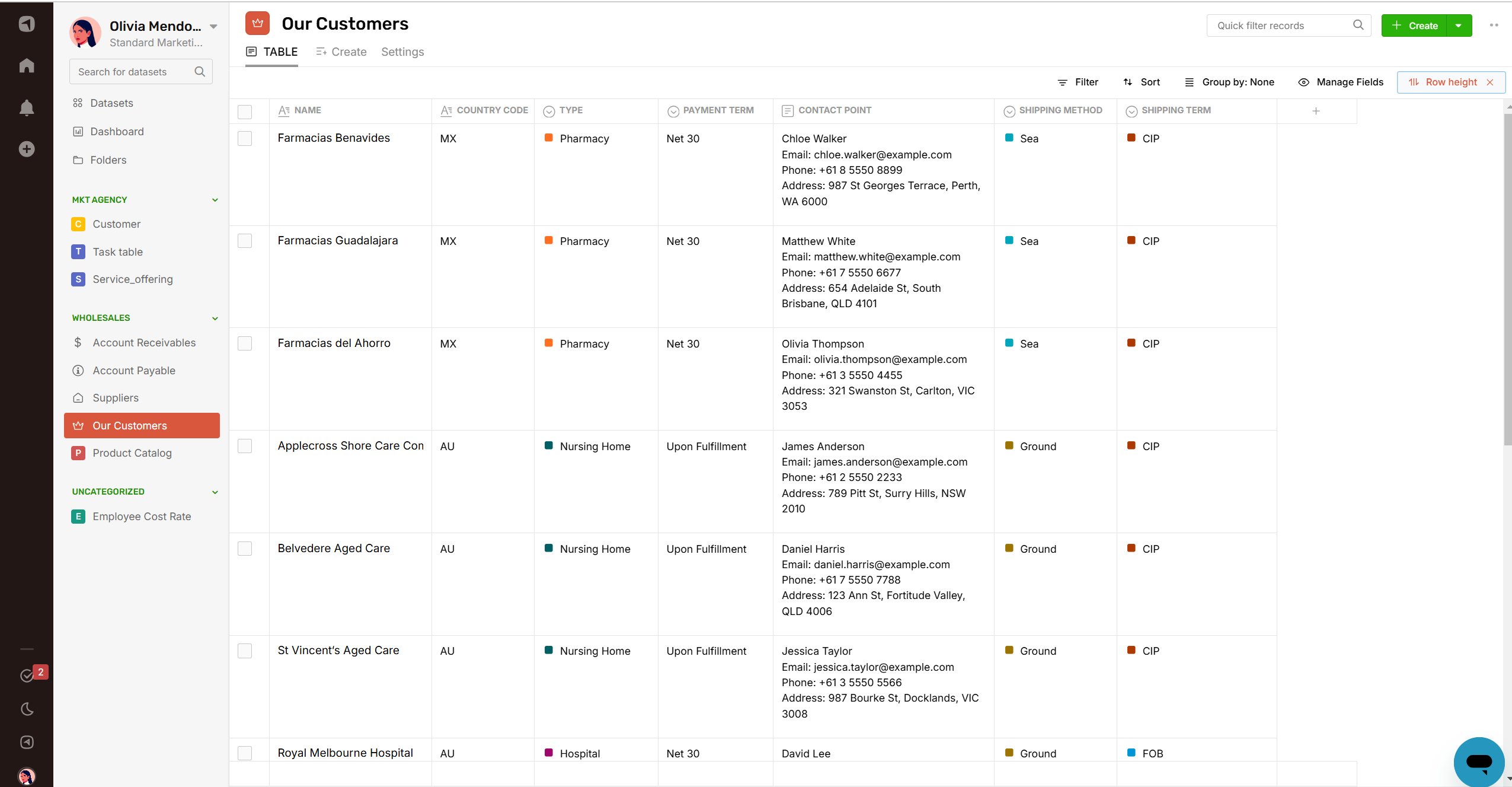Collapse the WHOLESALES section chevron

click(x=215, y=318)
